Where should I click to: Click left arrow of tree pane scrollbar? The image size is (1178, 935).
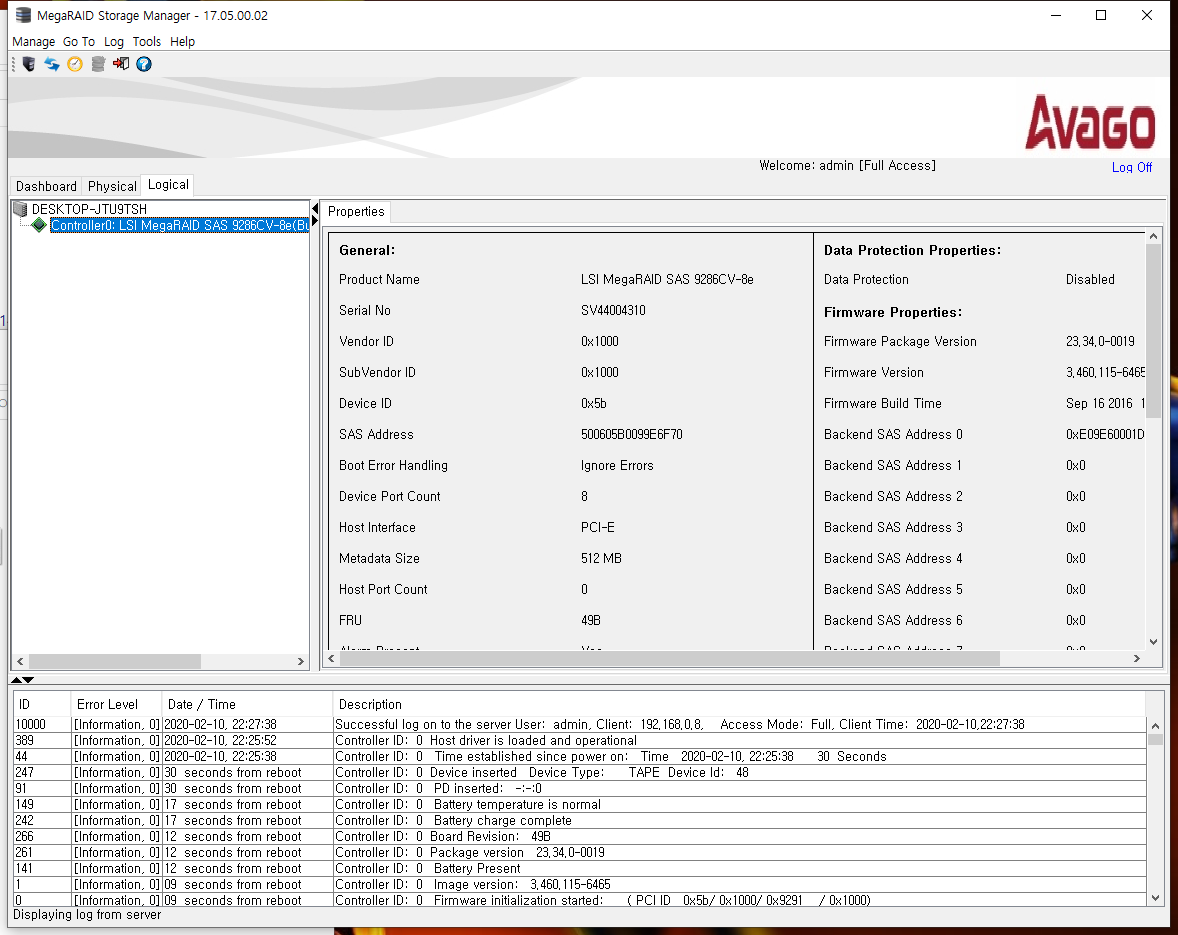(x=20, y=661)
